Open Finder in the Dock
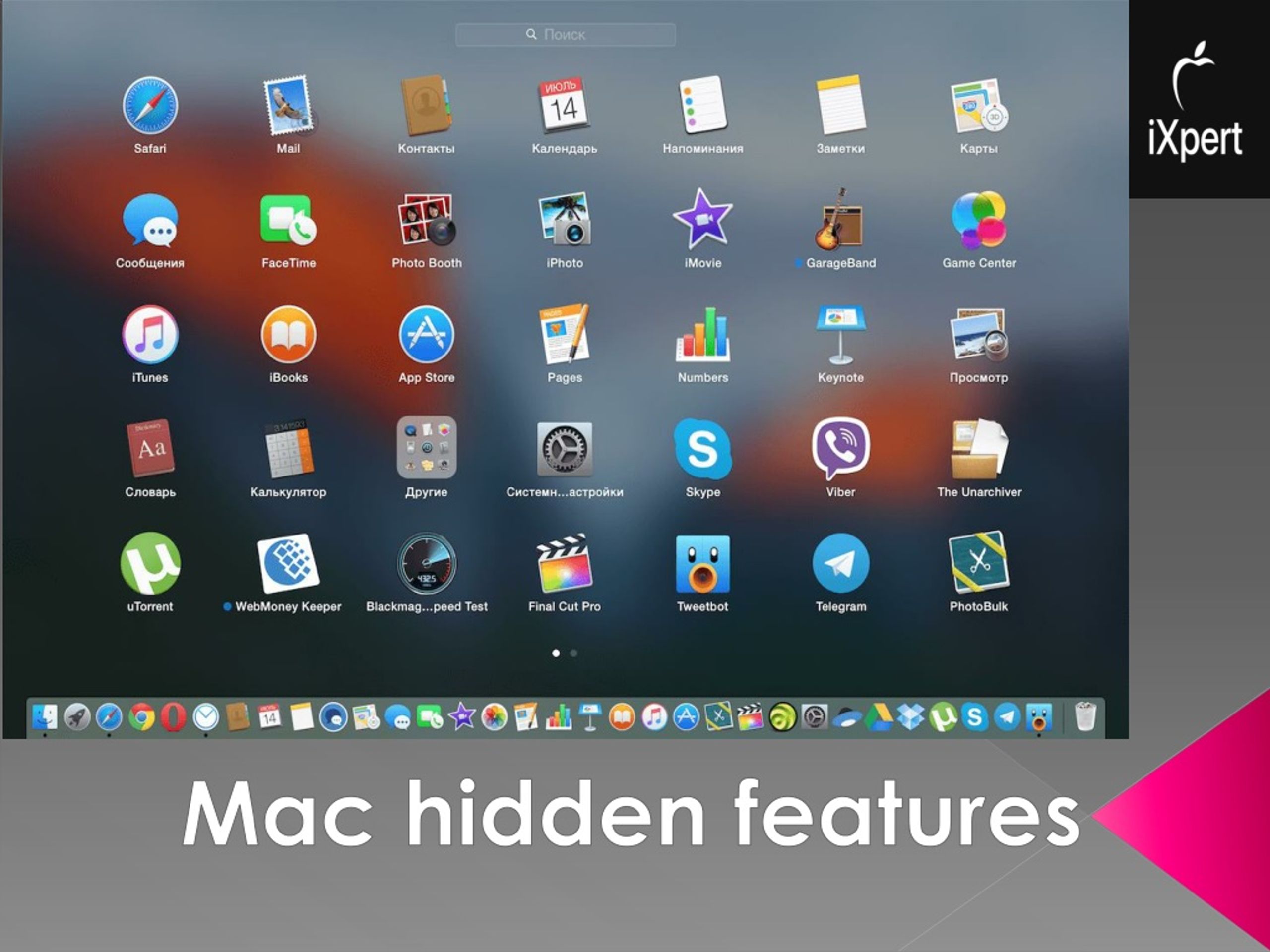The height and width of the screenshot is (952, 1270). [45, 716]
